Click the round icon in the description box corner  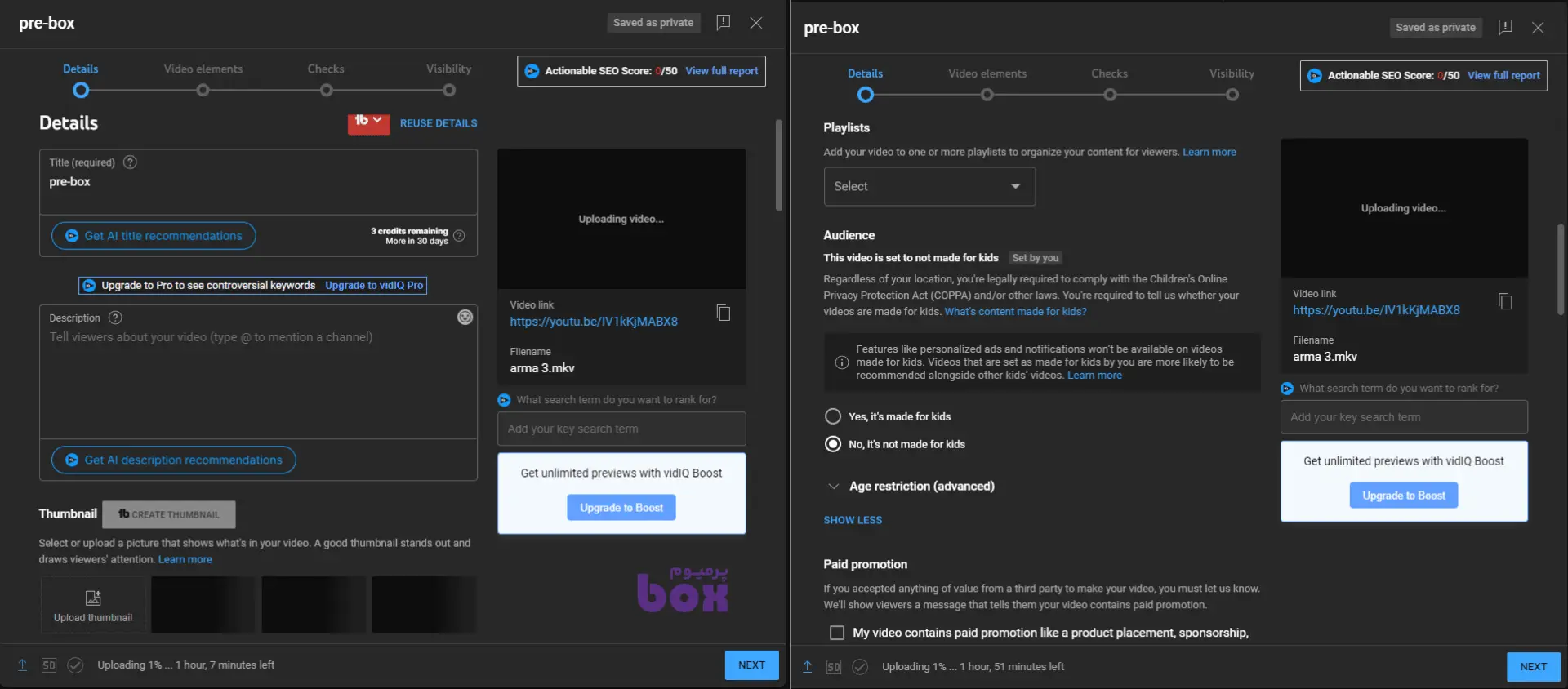(465, 317)
